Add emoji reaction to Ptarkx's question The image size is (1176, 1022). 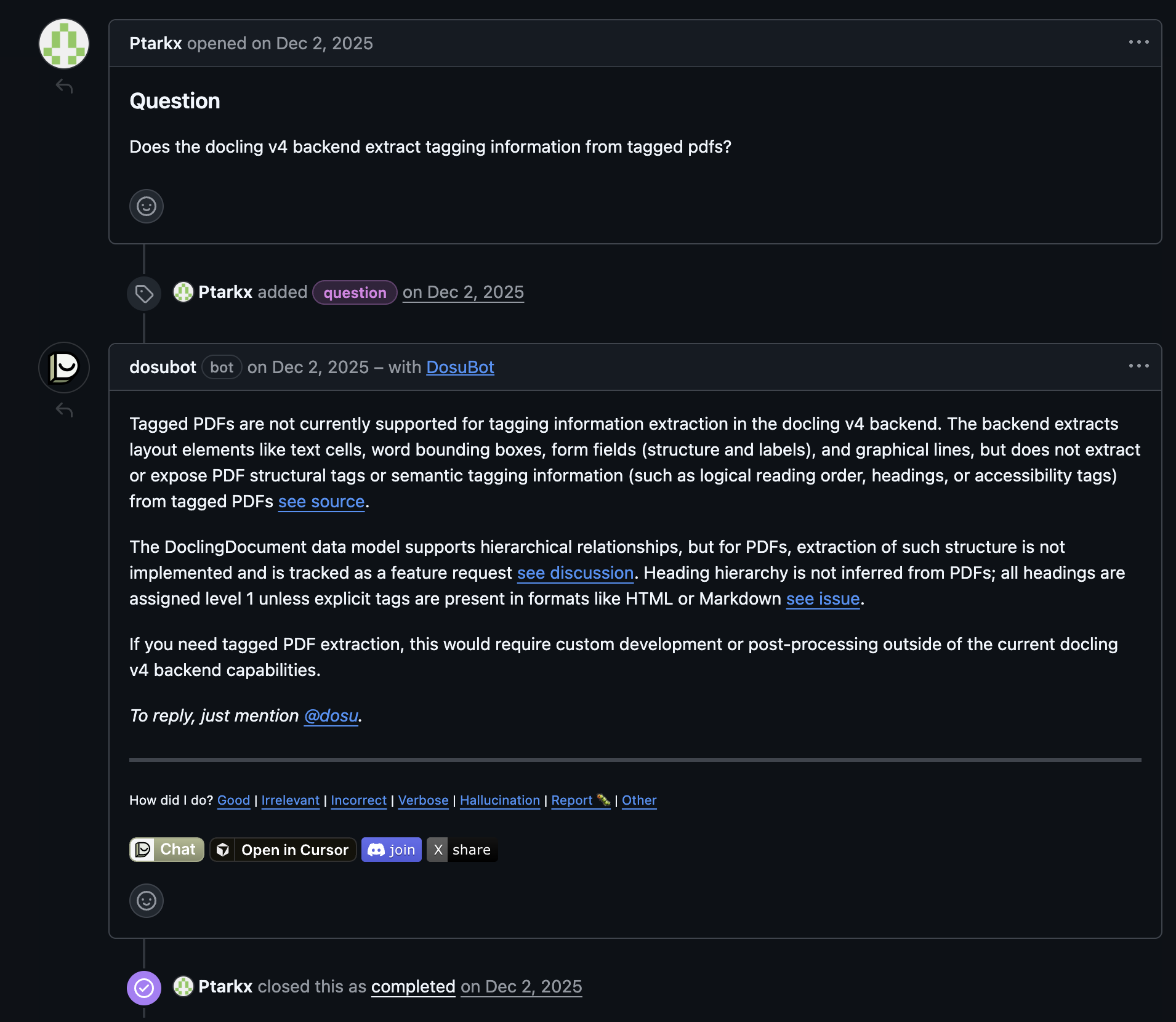tap(147, 206)
